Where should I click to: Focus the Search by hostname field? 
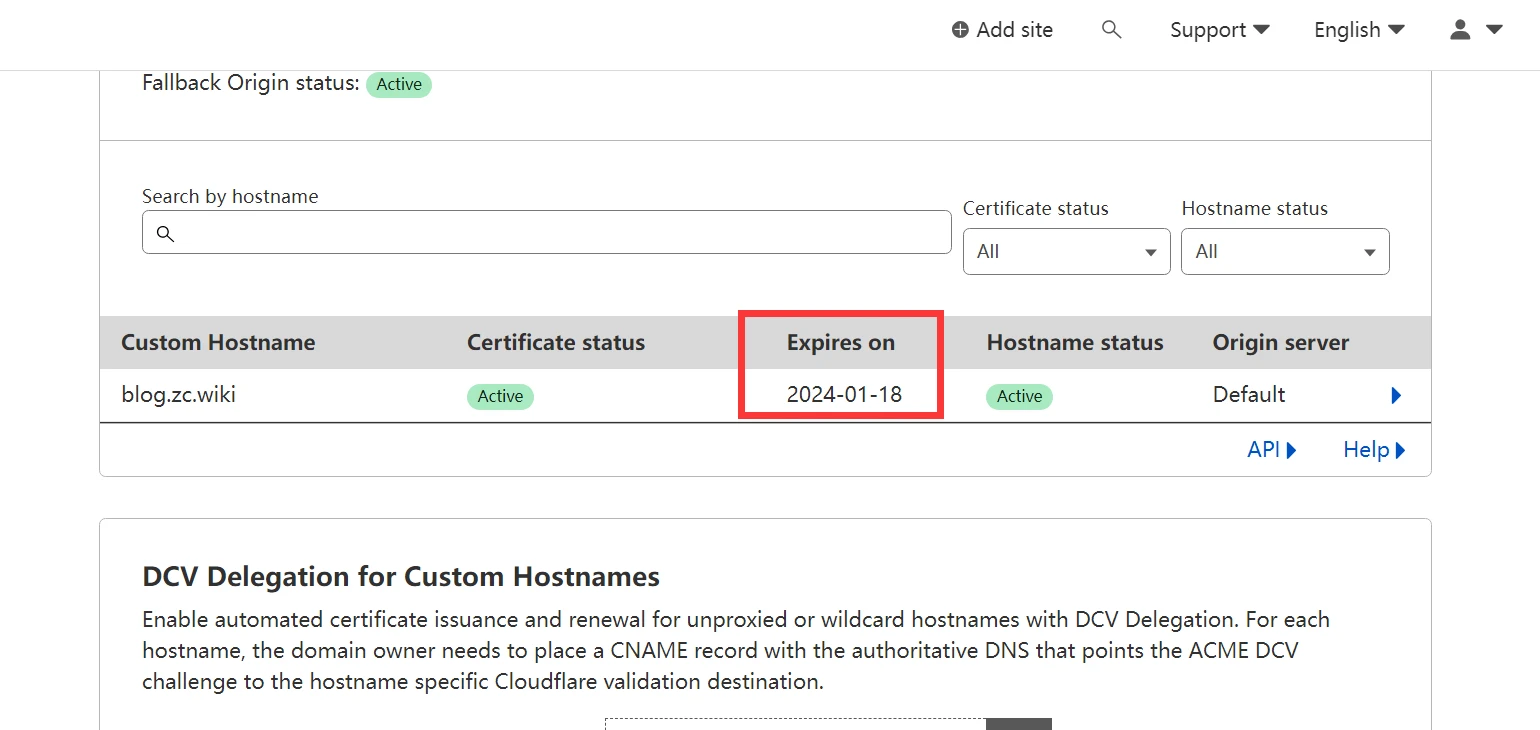coord(560,232)
